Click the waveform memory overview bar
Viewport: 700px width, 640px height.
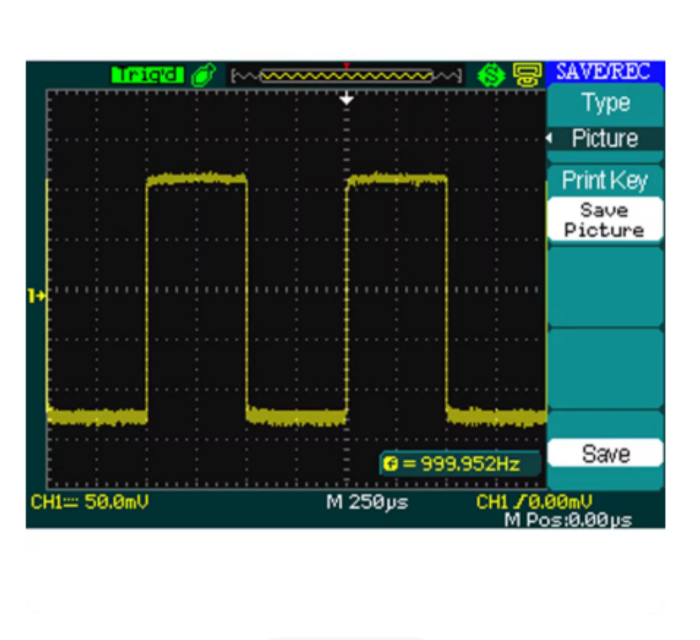346,76
